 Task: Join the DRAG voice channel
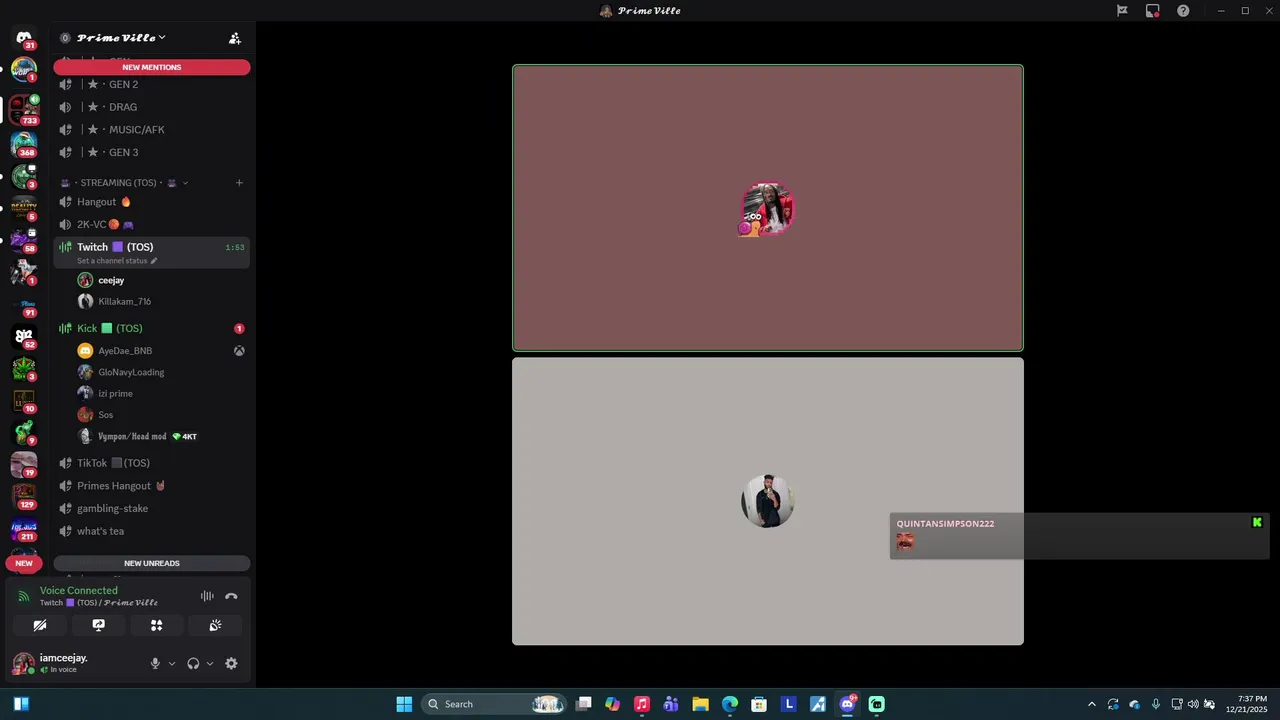[152, 107]
